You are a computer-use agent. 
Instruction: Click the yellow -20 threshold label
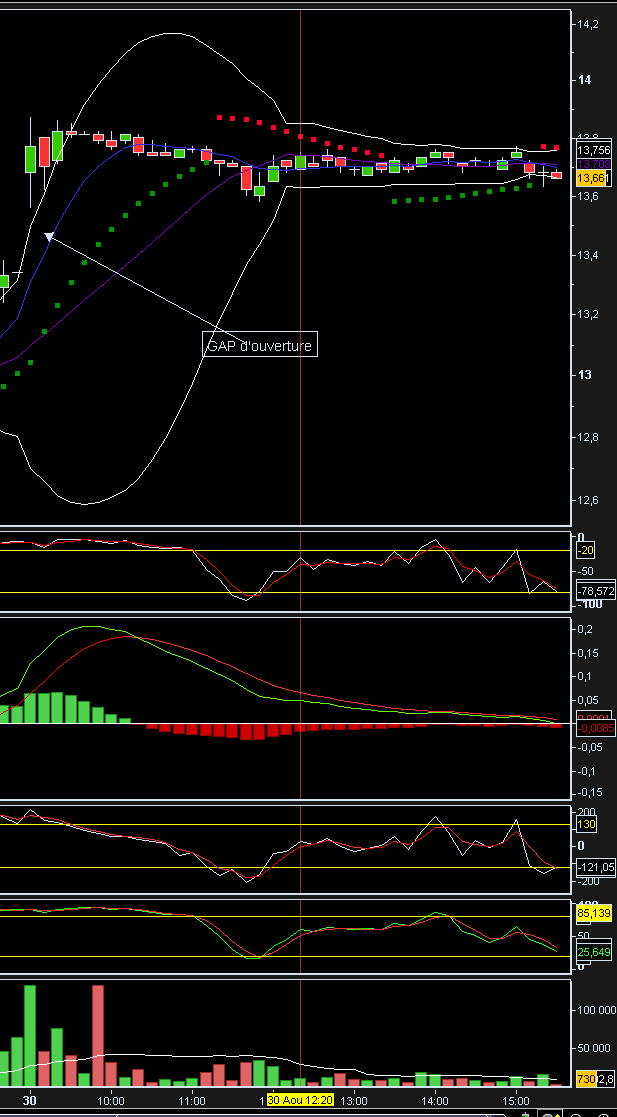click(586, 550)
